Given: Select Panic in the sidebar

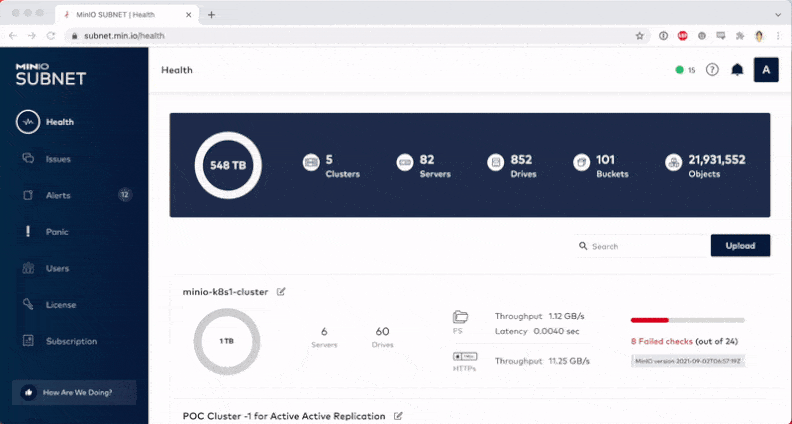Looking at the screenshot, I should [57, 232].
